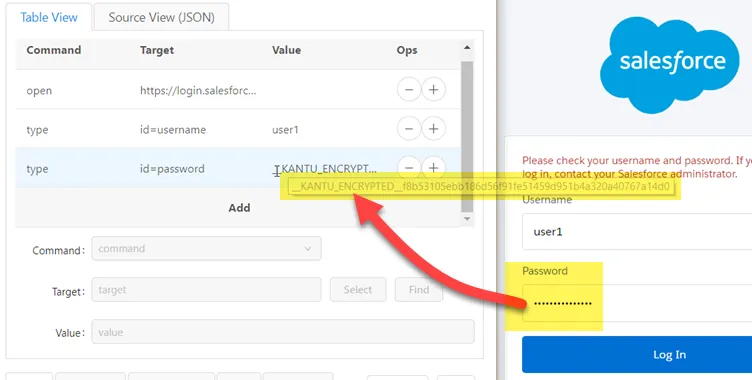Open the Source View (JSON) tab
The height and width of the screenshot is (380, 752).
point(161,17)
